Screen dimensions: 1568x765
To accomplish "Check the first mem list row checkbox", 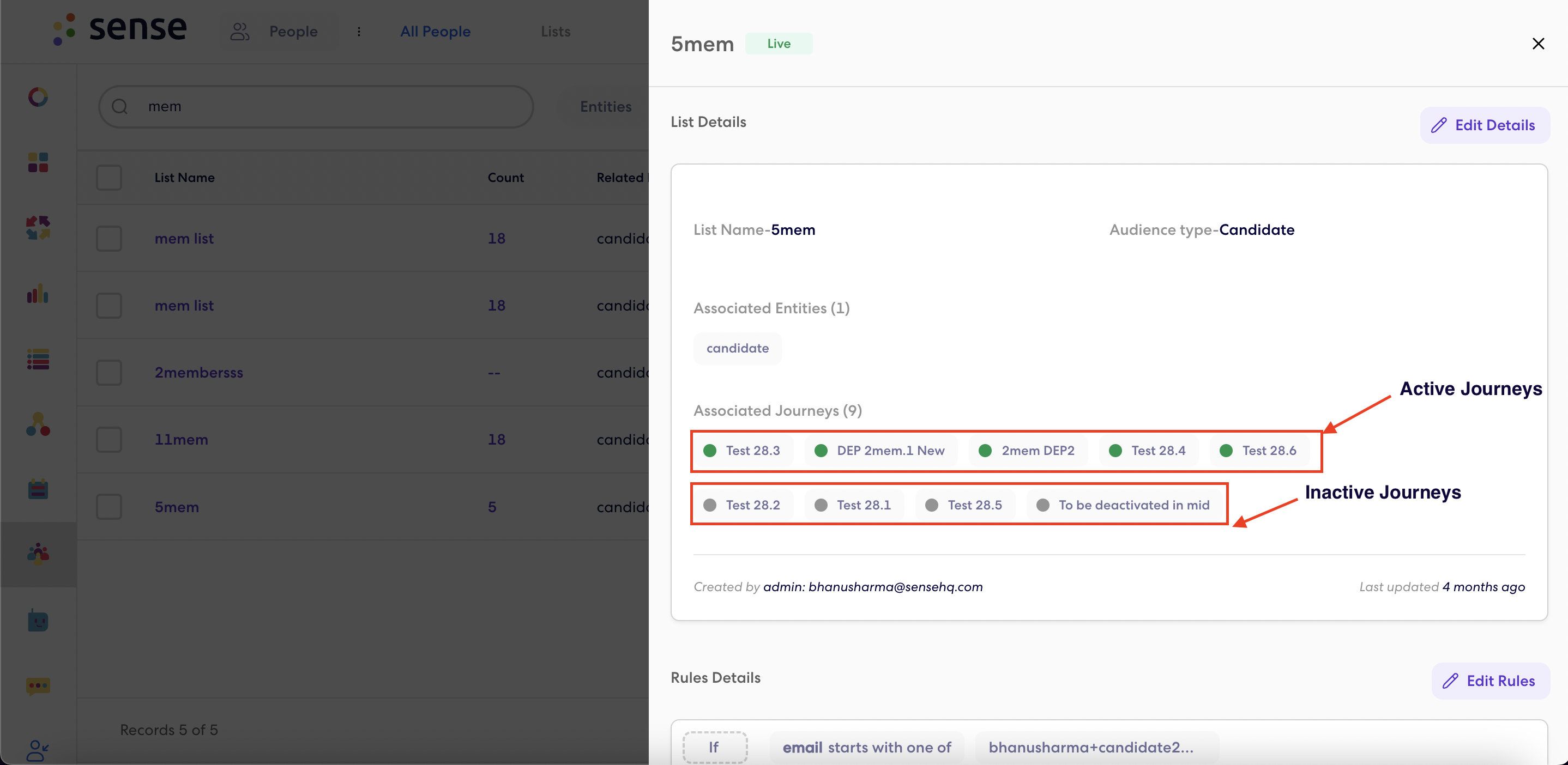I will [x=109, y=238].
